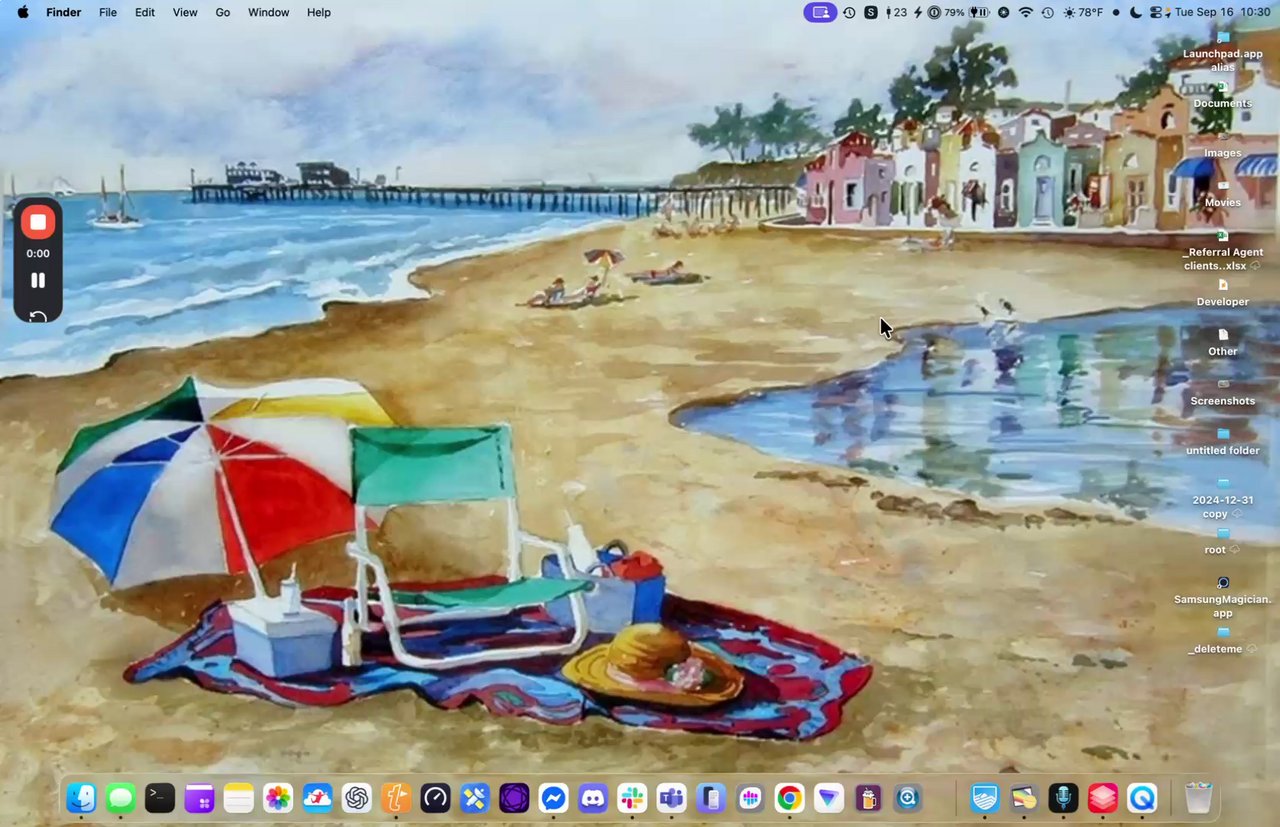Pause the screen recording

click(38, 281)
